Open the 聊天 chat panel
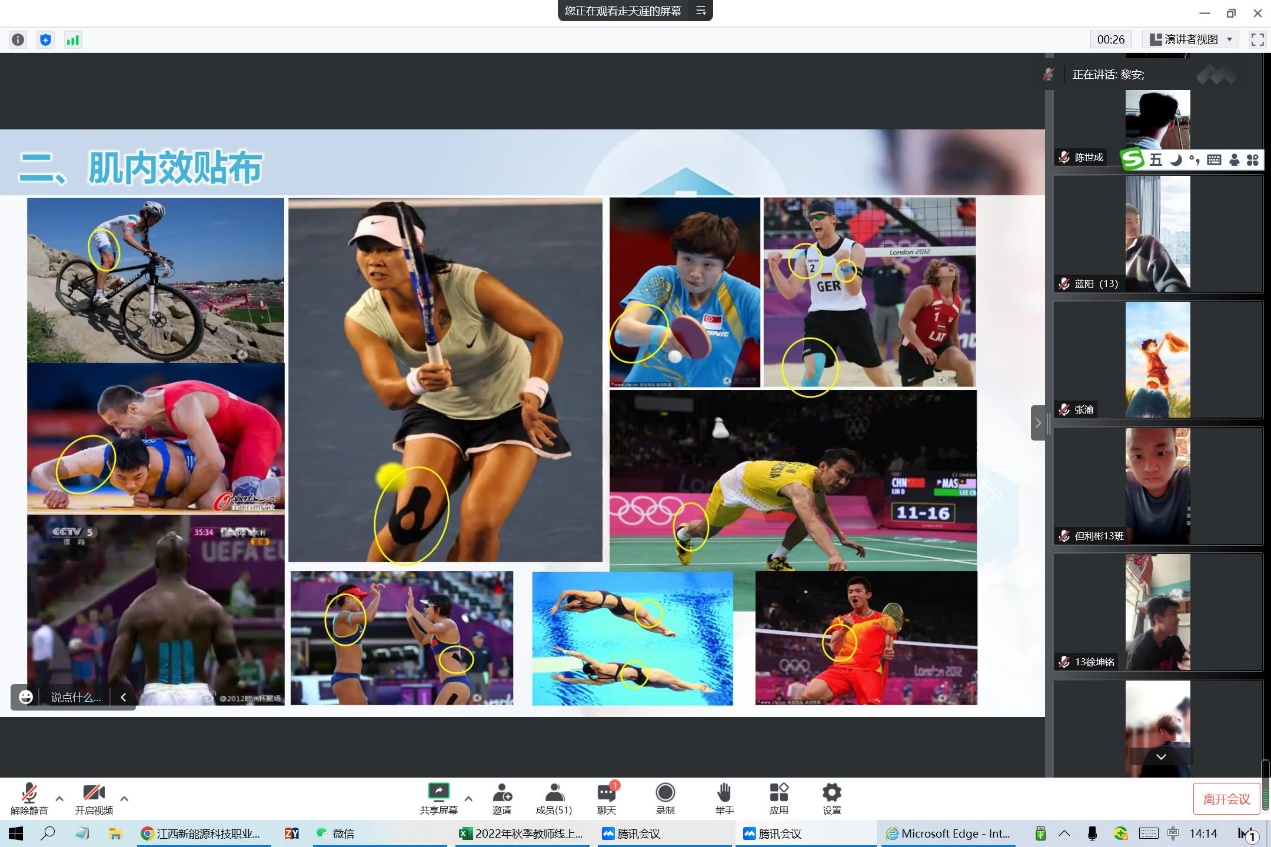This screenshot has height=847, width=1271. pos(607,799)
